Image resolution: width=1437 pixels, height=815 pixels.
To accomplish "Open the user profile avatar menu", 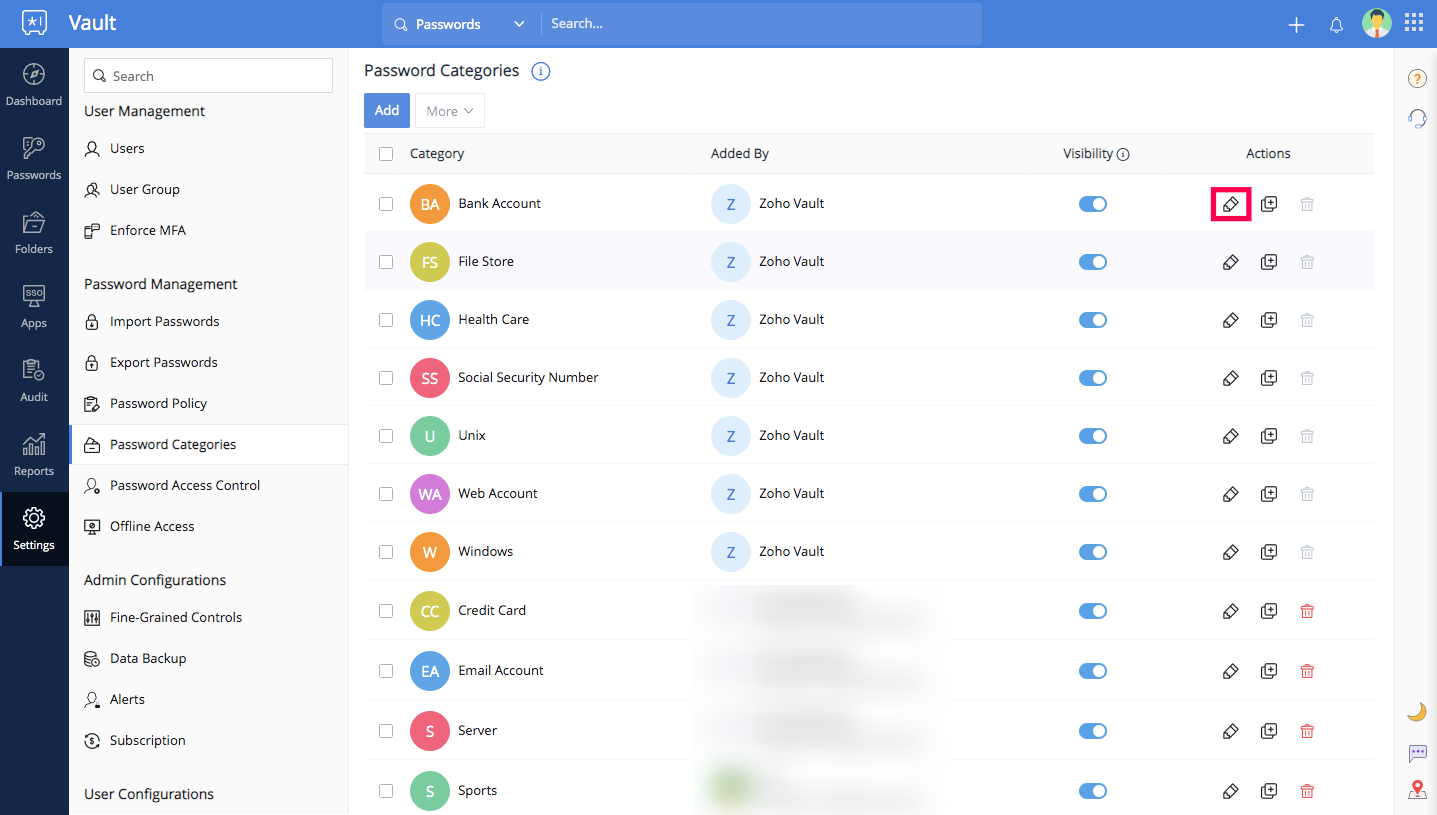I will (1377, 24).
